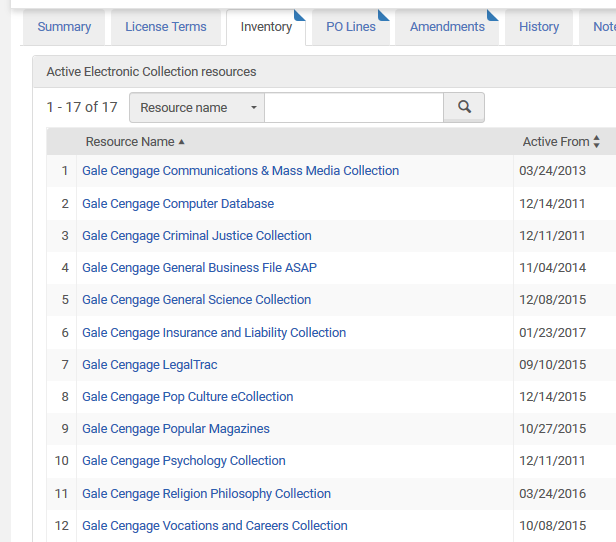
Task: Sort by Active From column arrows
Action: (596, 141)
